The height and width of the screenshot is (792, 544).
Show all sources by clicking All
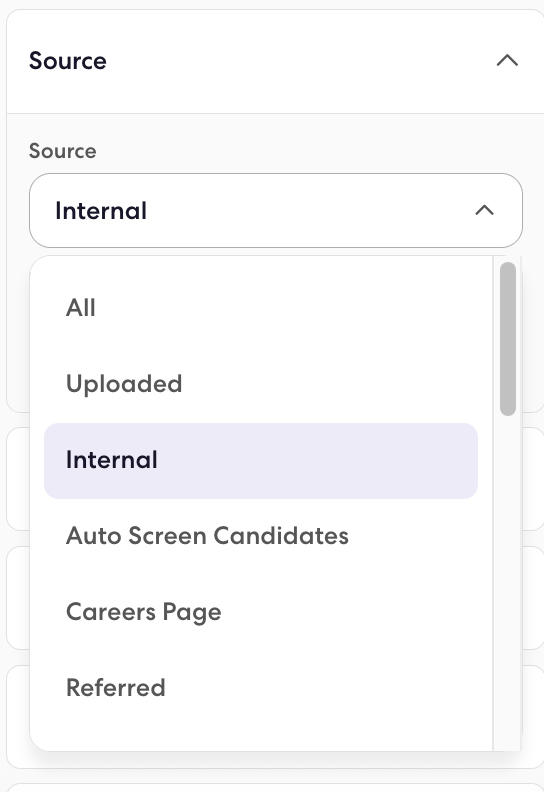point(261,308)
